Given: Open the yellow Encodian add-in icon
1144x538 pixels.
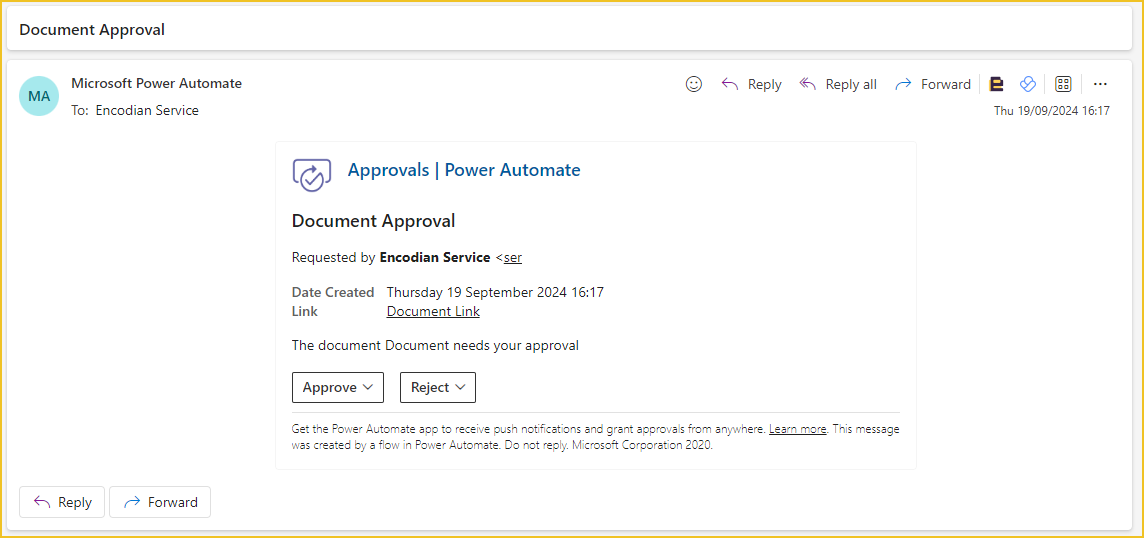Looking at the screenshot, I should coord(997,84).
